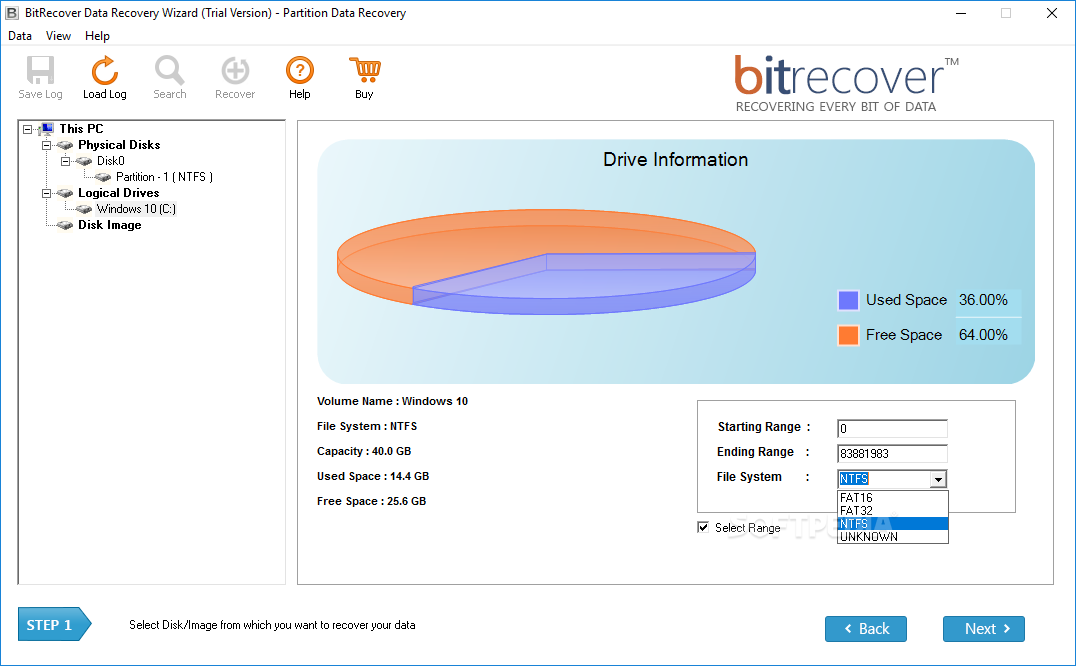This screenshot has height=666, width=1076.
Task: Click the Capacity : 40.0 GB text
Action: click(364, 451)
